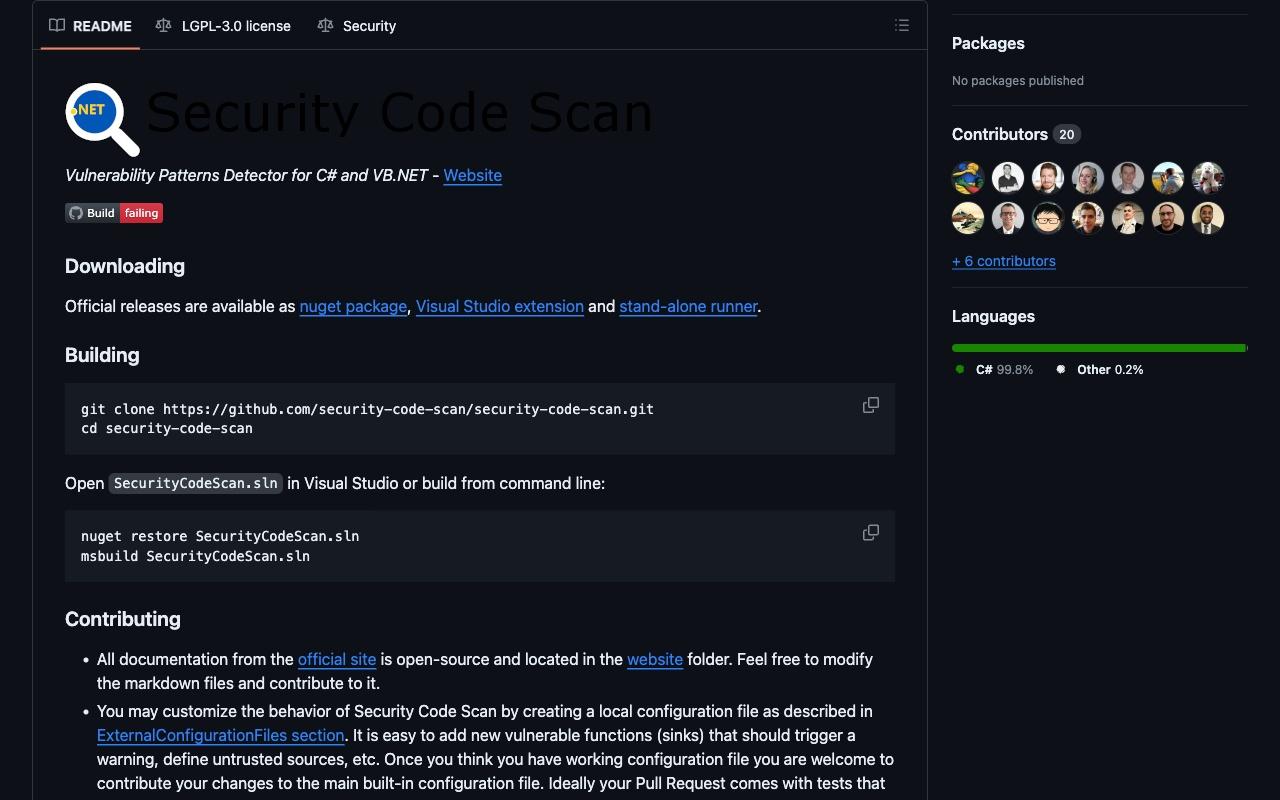
Task: Open the Contributors 20 heading link
Action: [x=1016, y=134]
